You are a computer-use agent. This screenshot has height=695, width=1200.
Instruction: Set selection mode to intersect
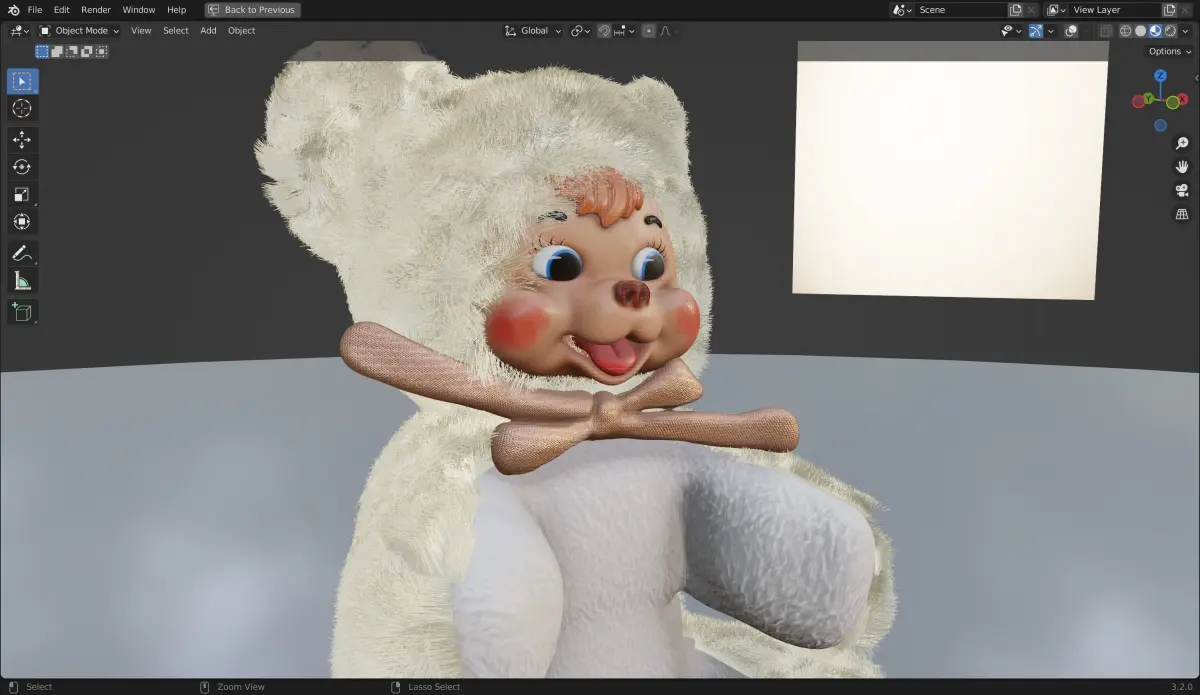click(x=102, y=51)
